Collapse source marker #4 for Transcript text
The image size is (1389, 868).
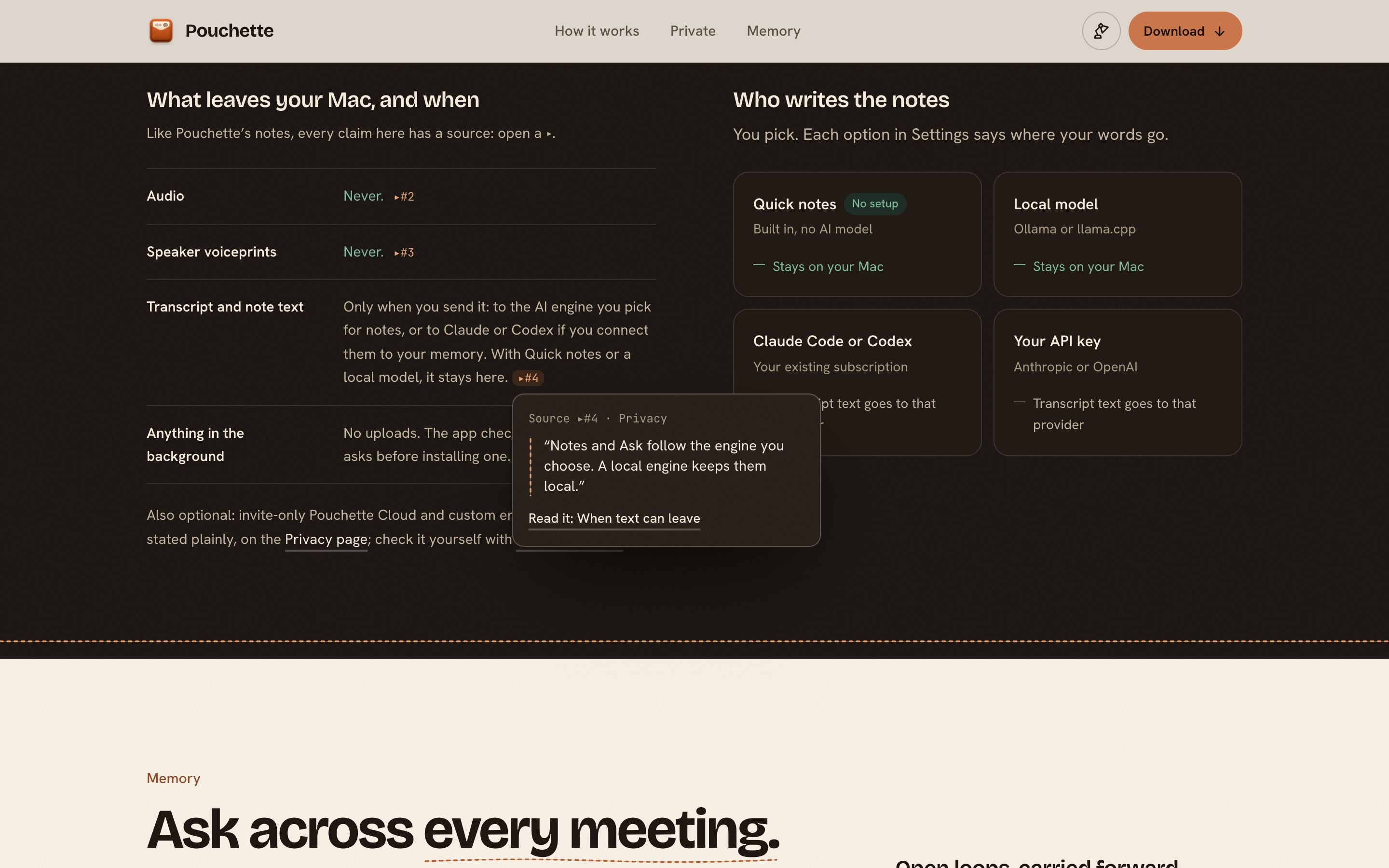pos(528,378)
